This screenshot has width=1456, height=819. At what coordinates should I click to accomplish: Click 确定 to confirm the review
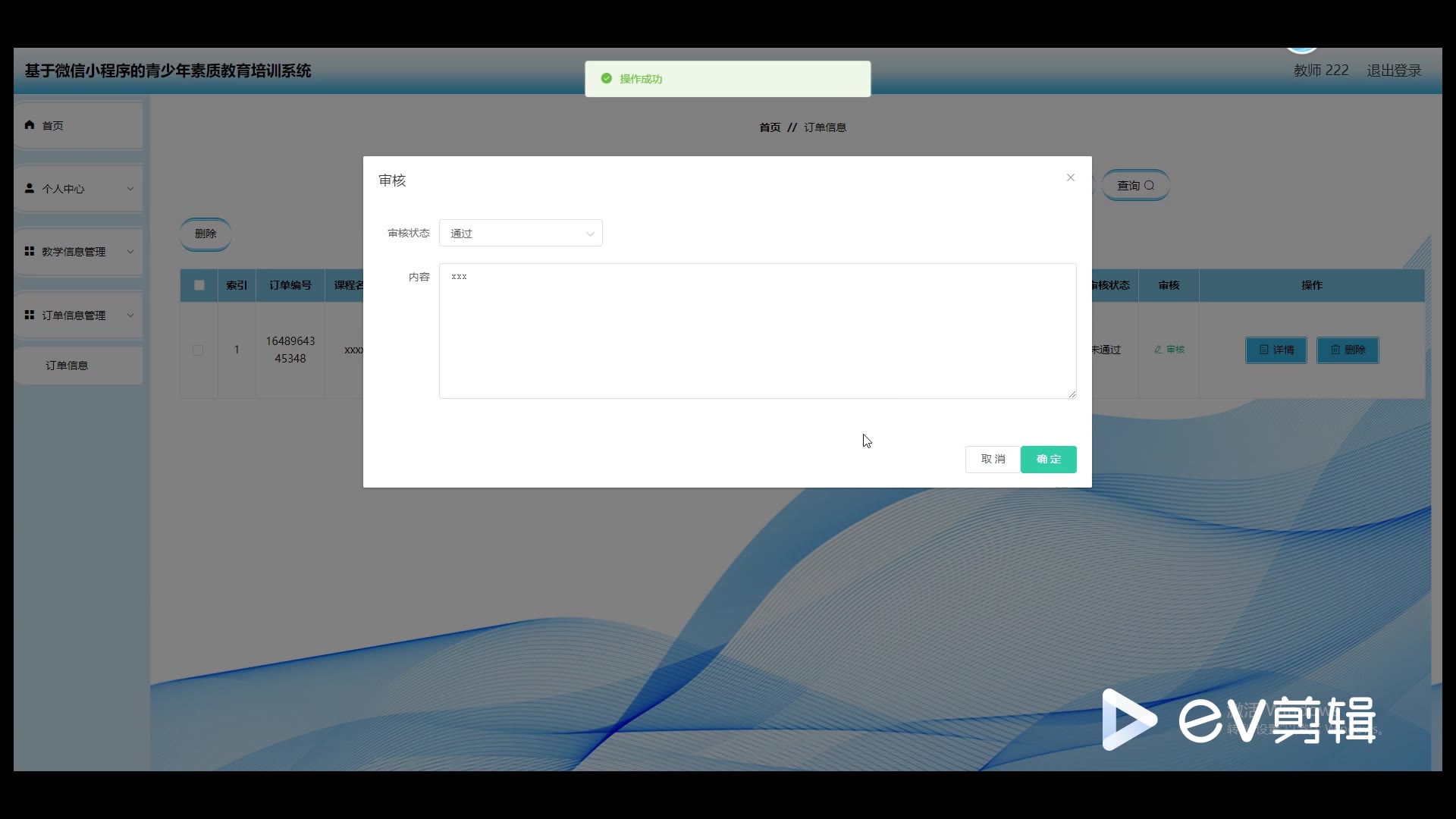pos(1048,460)
